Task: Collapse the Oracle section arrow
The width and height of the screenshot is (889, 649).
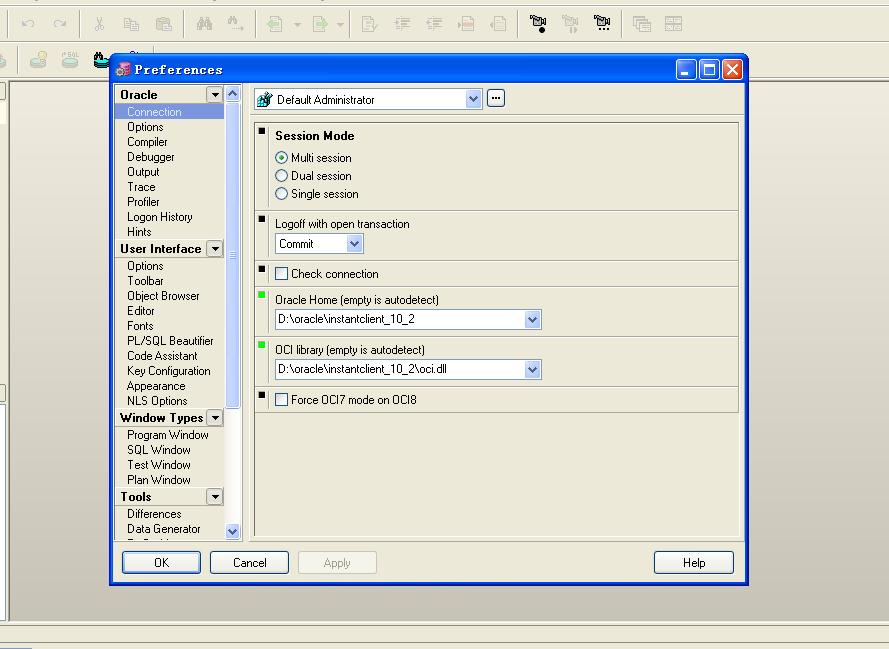Action: (x=215, y=94)
